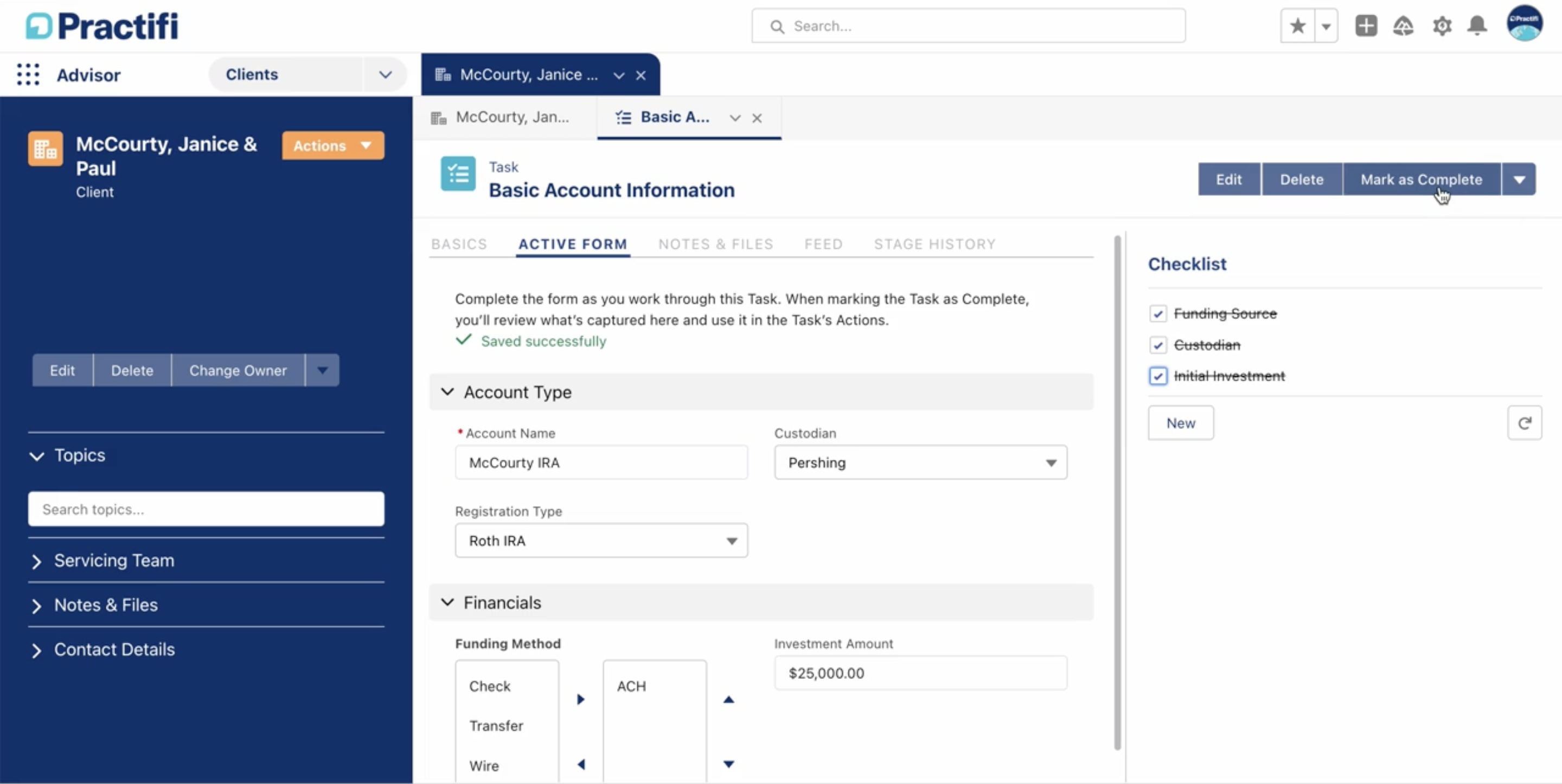The width and height of the screenshot is (1562, 784).
Task: Uncheck the Custodian checklist item
Action: coord(1157,345)
